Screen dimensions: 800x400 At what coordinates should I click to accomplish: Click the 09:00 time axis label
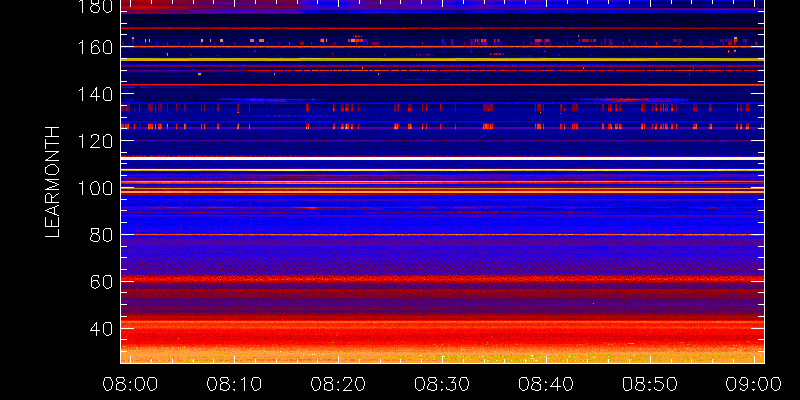754,384
